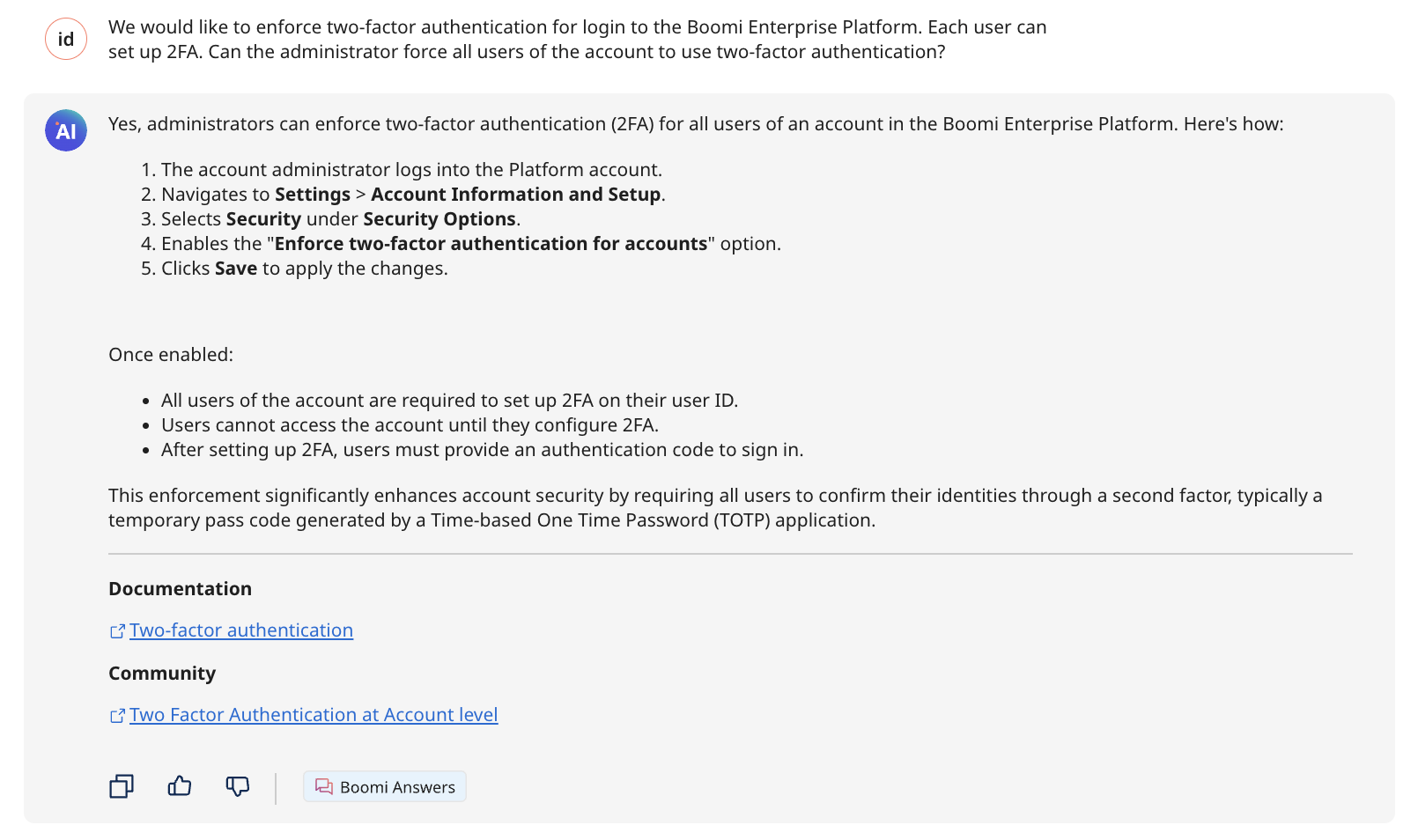This screenshot has width=1418, height=840.
Task: Copy the AI response to clipboard
Action: [x=122, y=785]
